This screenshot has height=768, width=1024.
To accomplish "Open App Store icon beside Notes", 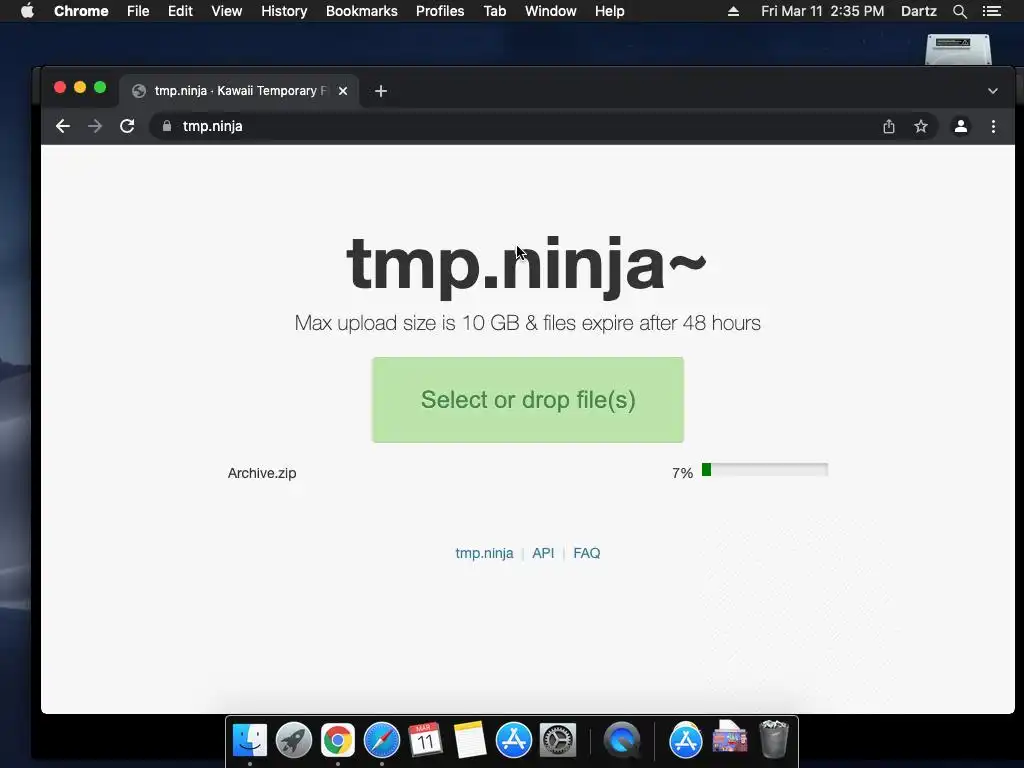I will tap(513, 741).
